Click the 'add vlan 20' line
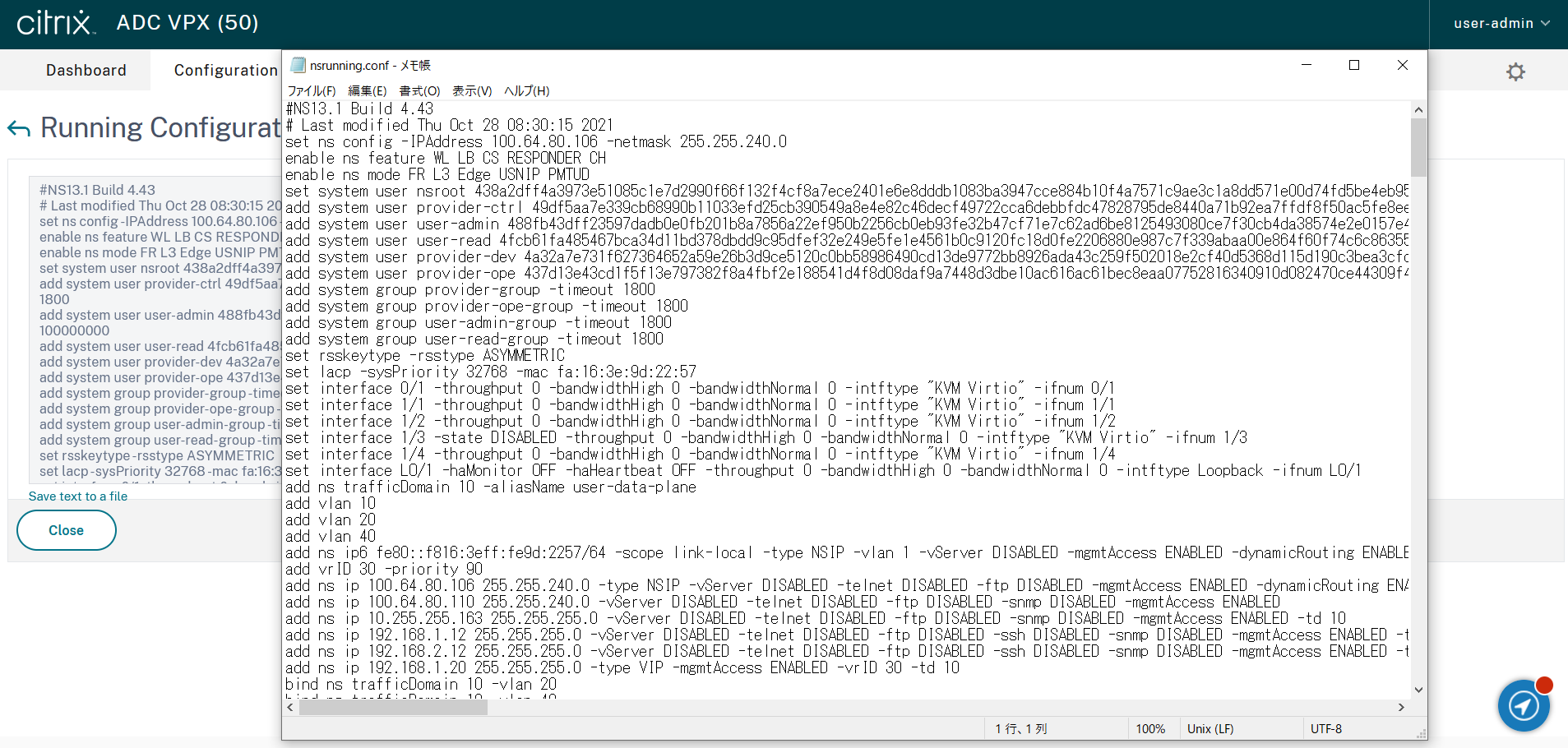This screenshot has width=1568, height=748. pyautogui.click(x=331, y=519)
